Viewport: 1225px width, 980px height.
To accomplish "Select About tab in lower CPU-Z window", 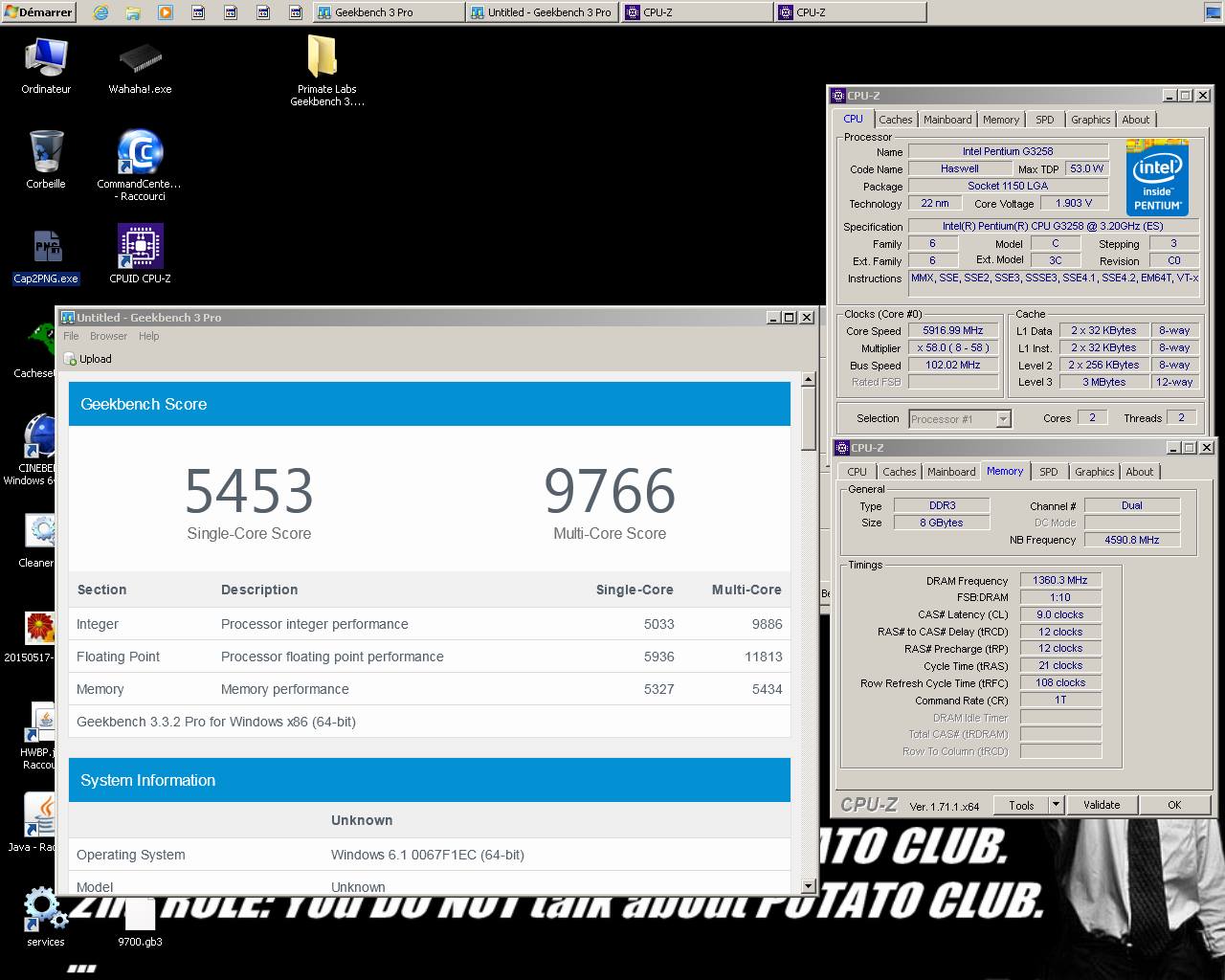I will click(x=1140, y=472).
